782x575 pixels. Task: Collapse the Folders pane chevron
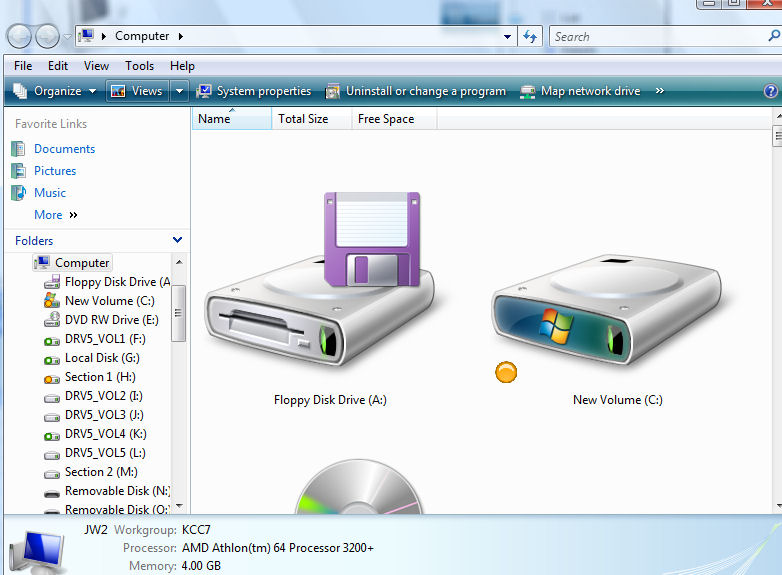[177, 240]
